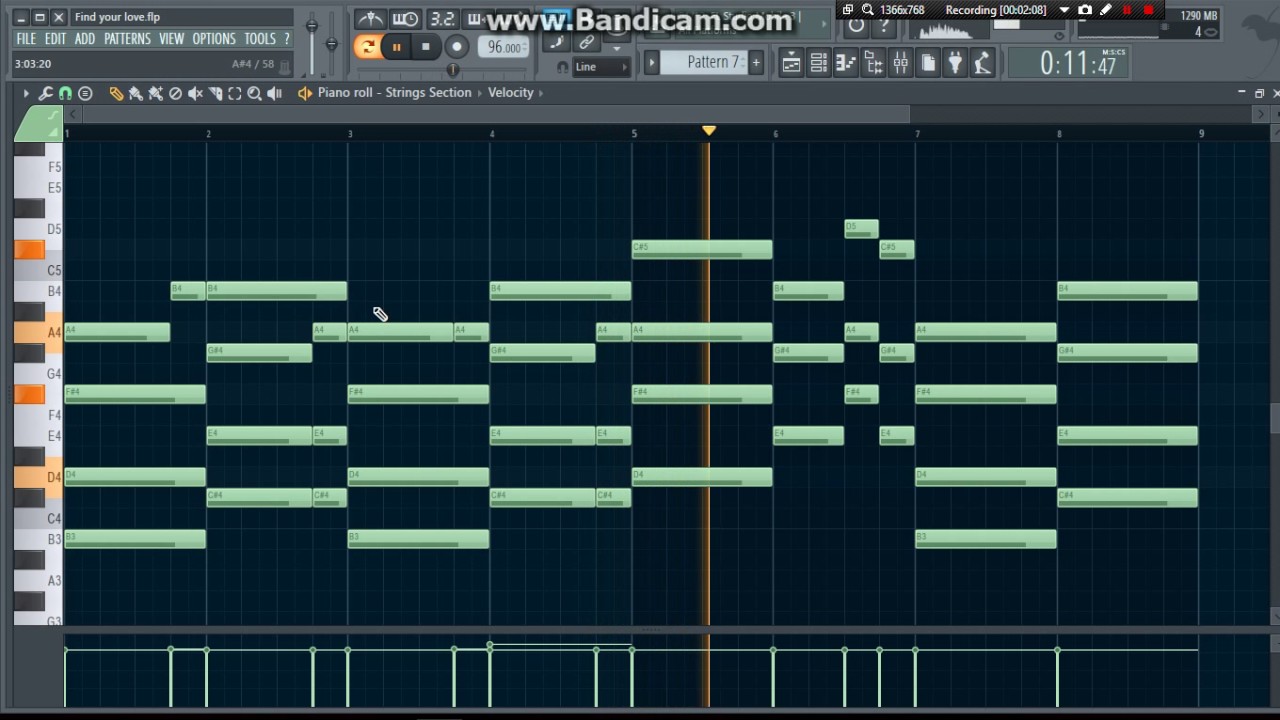Screen dimensions: 1280x720
Task: Click the song position slider
Action: 453,69
